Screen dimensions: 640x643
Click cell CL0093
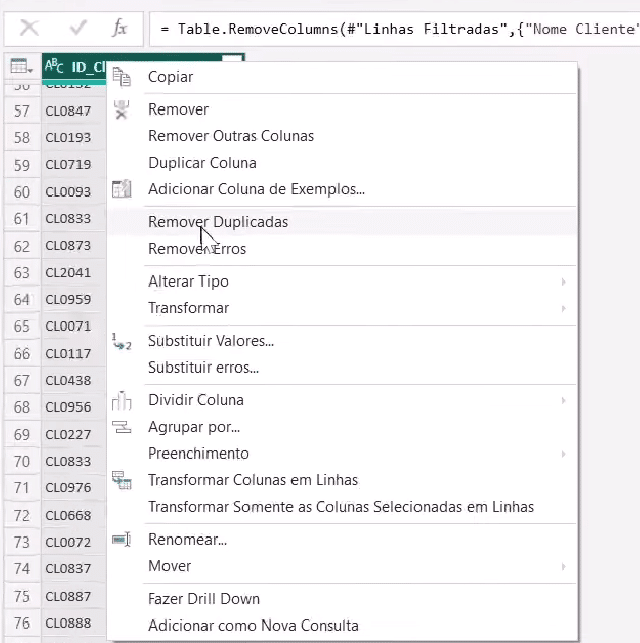68,192
